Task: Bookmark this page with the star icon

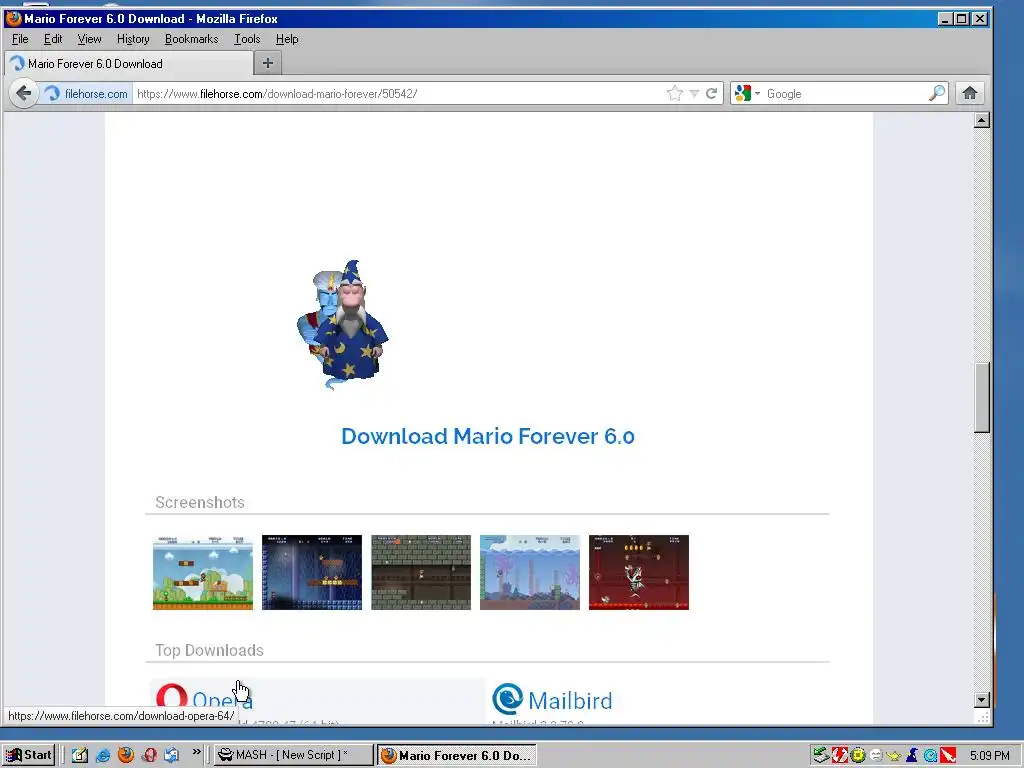Action: (x=675, y=93)
